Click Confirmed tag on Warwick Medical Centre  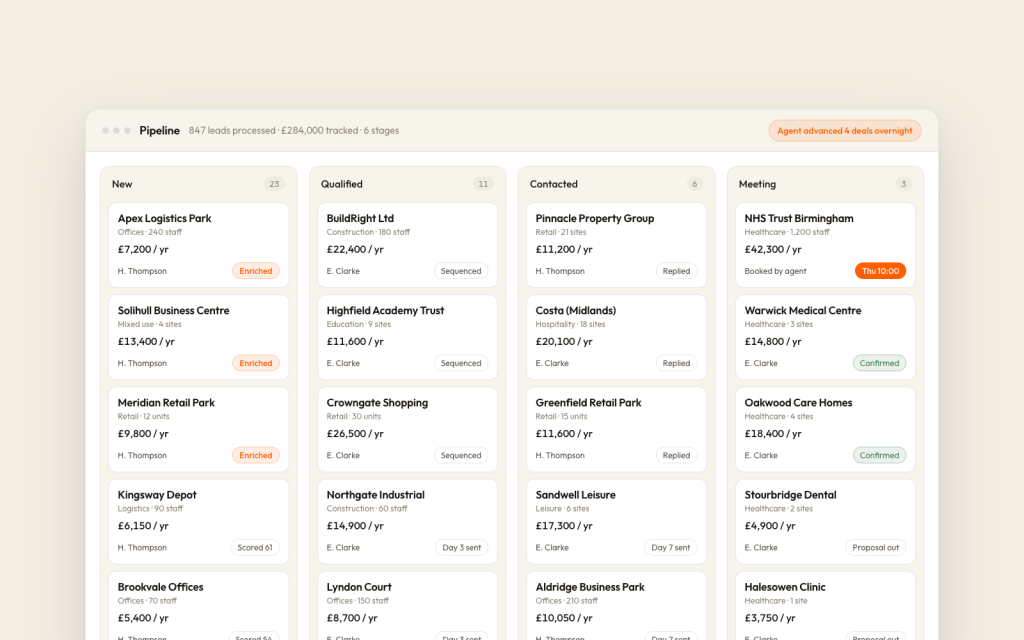point(879,363)
